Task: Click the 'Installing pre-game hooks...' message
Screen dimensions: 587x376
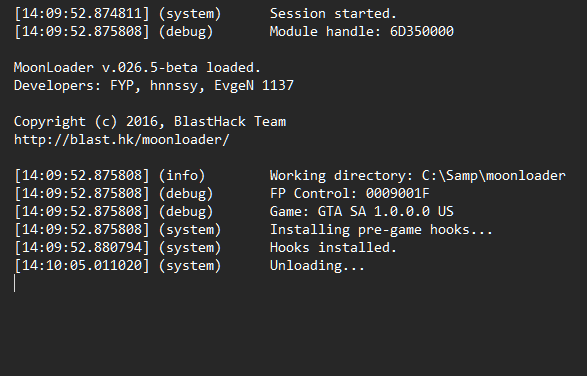Action: [381, 230]
